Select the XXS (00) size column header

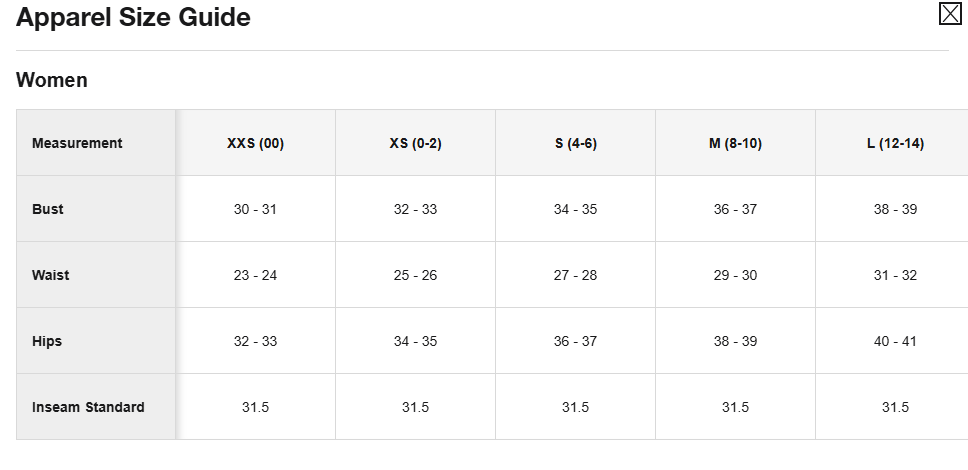pos(255,143)
